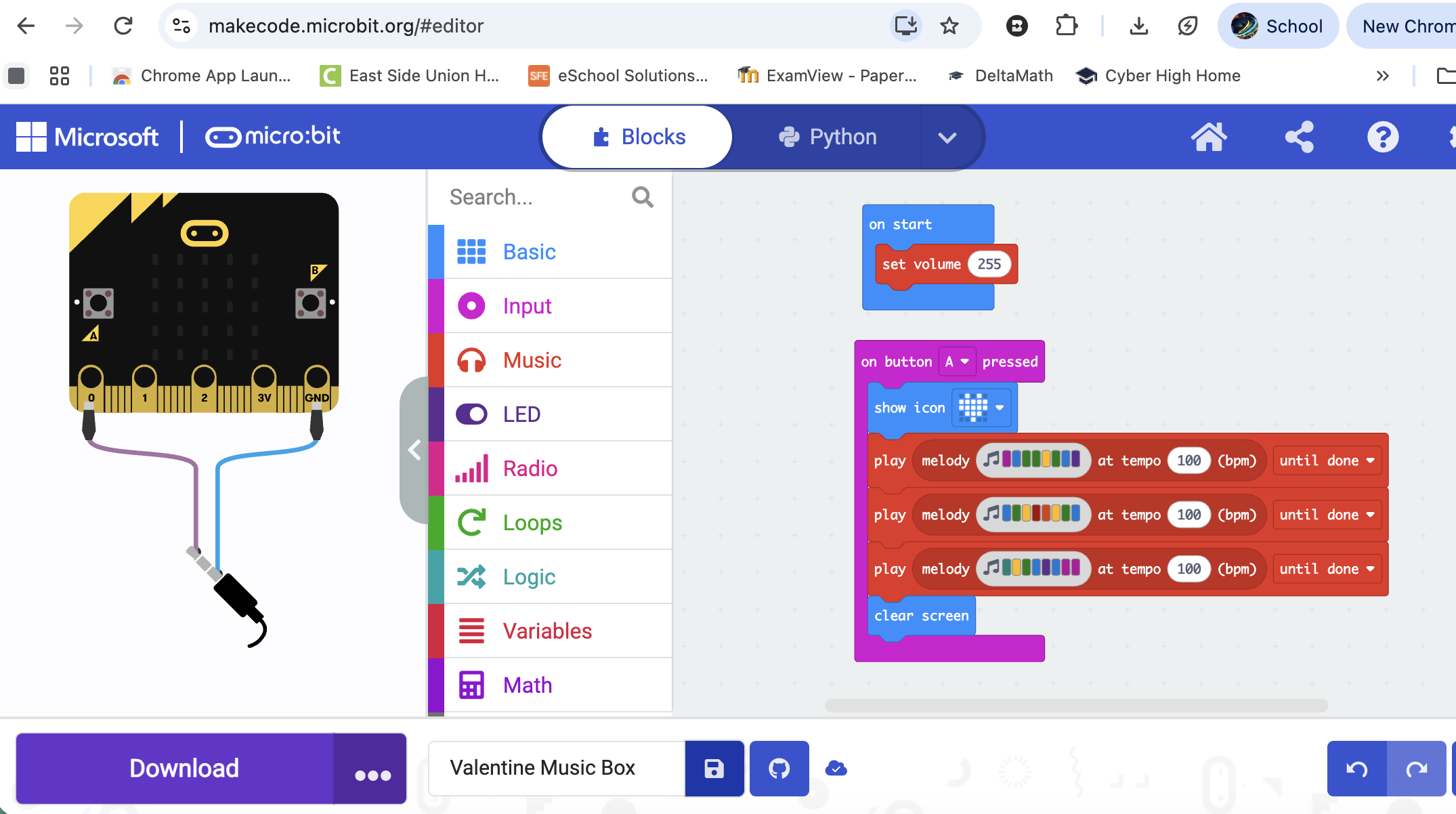Edit the third melody note pattern
The image size is (1456, 814).
(x=1033, y=569)
